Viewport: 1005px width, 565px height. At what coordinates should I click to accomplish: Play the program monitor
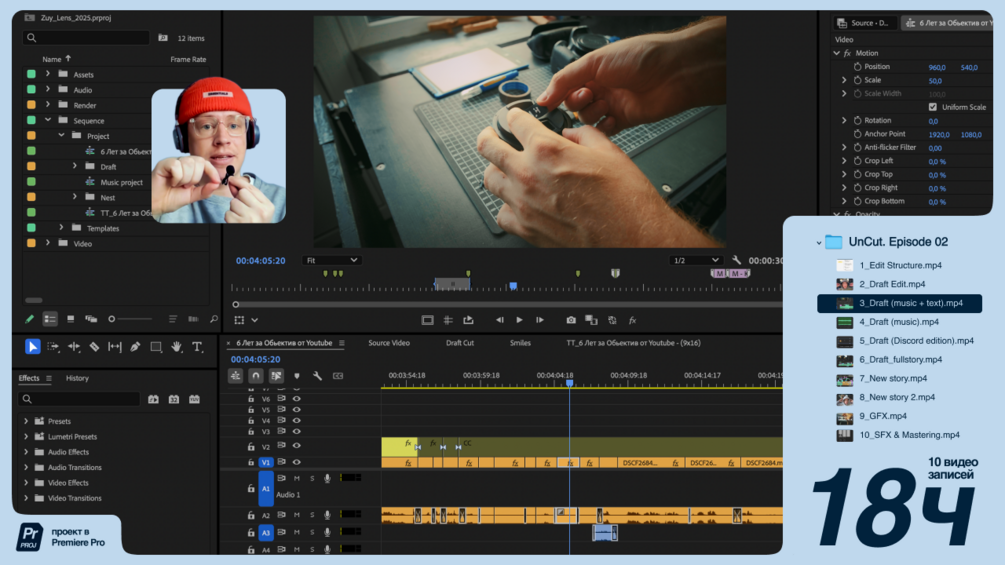[x=519, y=320]
